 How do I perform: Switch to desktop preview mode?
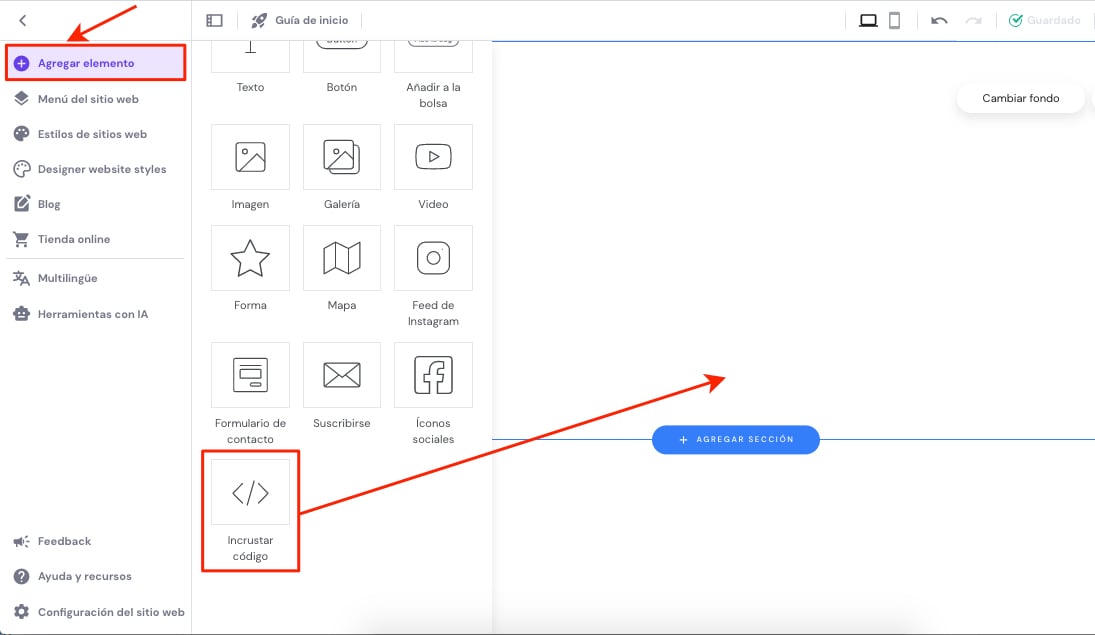tap(868, 20)
